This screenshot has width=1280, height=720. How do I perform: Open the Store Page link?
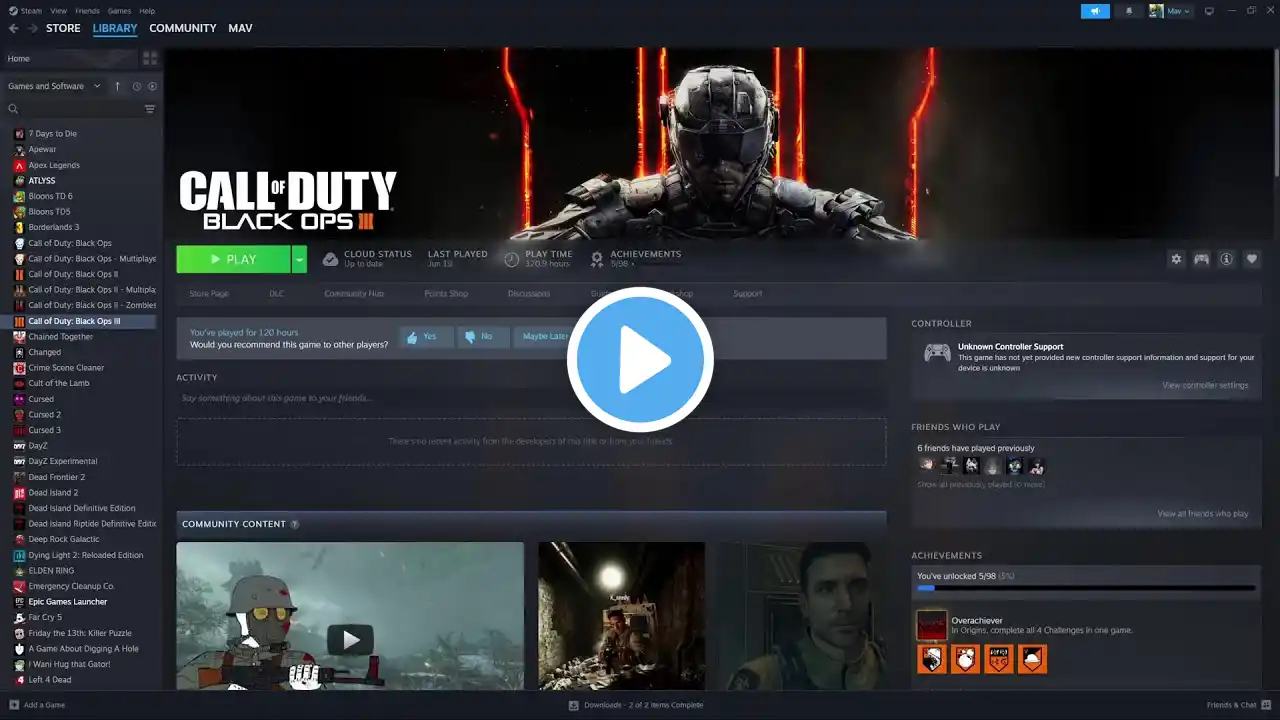[209, 294]
